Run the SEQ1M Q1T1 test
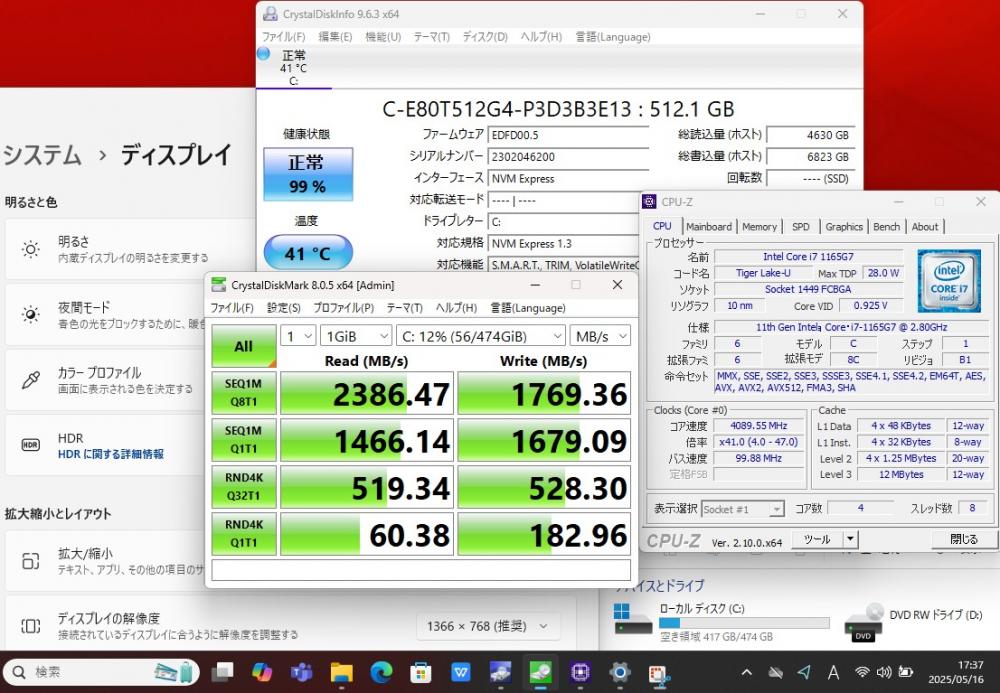Screen dimensions: 1000x693 coord(244,440)
